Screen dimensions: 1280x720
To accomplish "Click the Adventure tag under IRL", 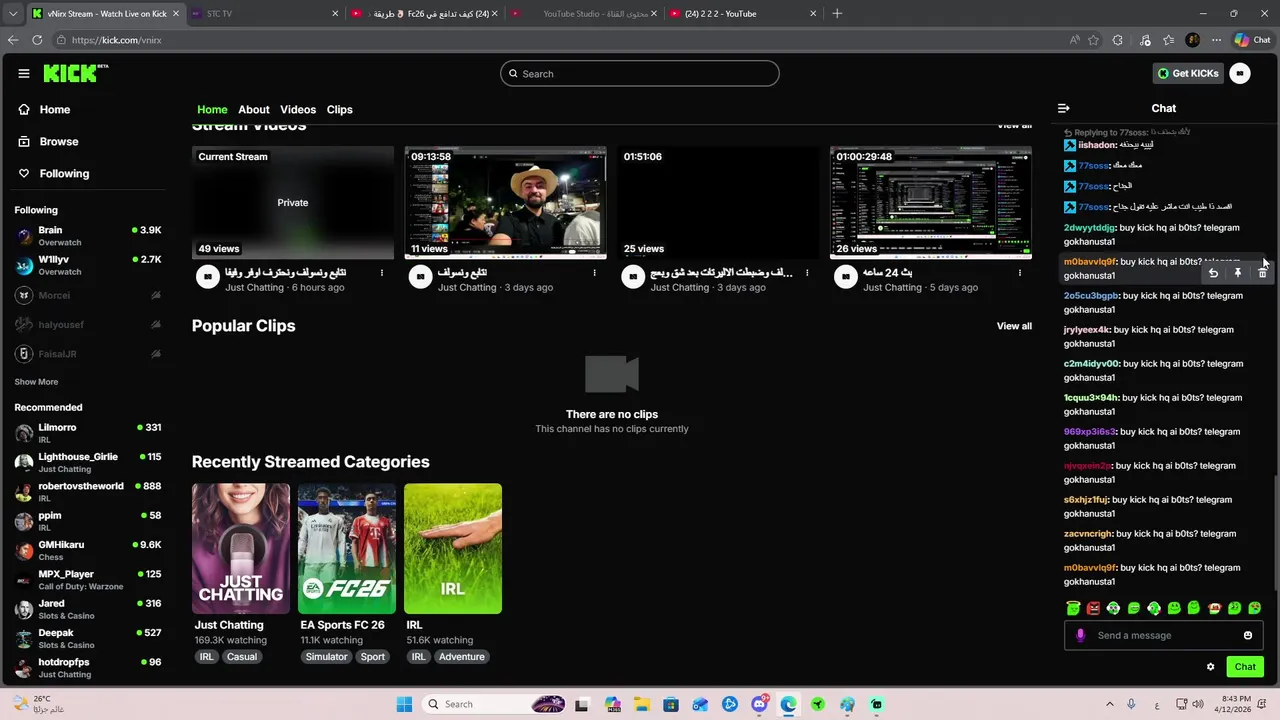I will 462,657.
